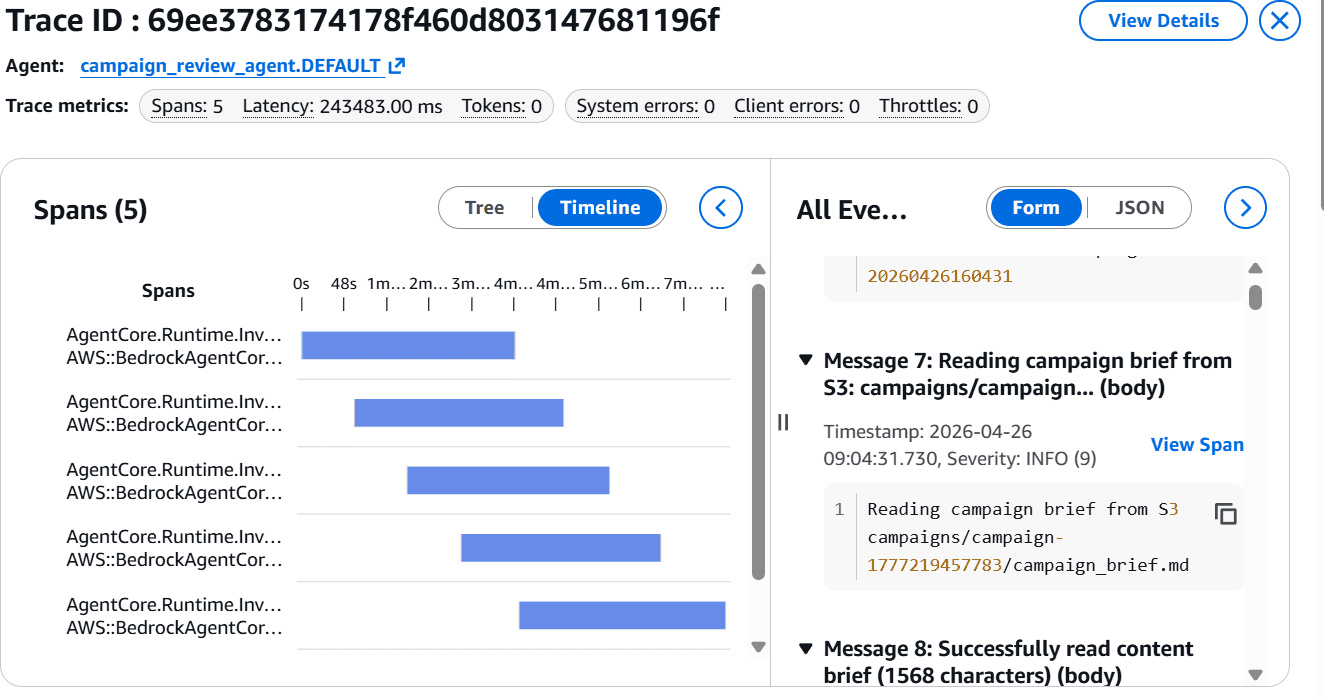
Task: Switch spans view to Tree
Action: point(485,208)
